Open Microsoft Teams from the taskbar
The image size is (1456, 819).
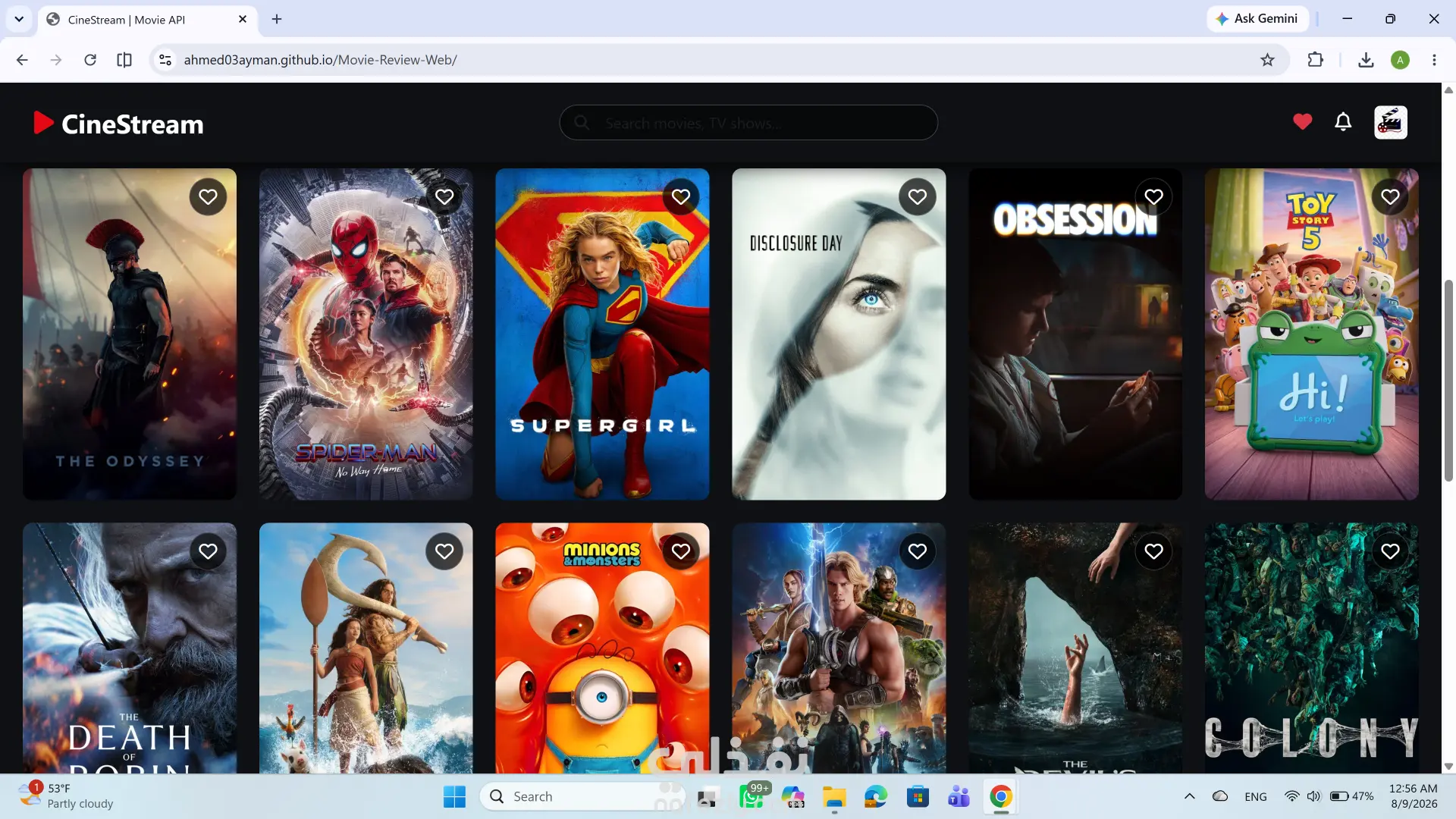959,797
